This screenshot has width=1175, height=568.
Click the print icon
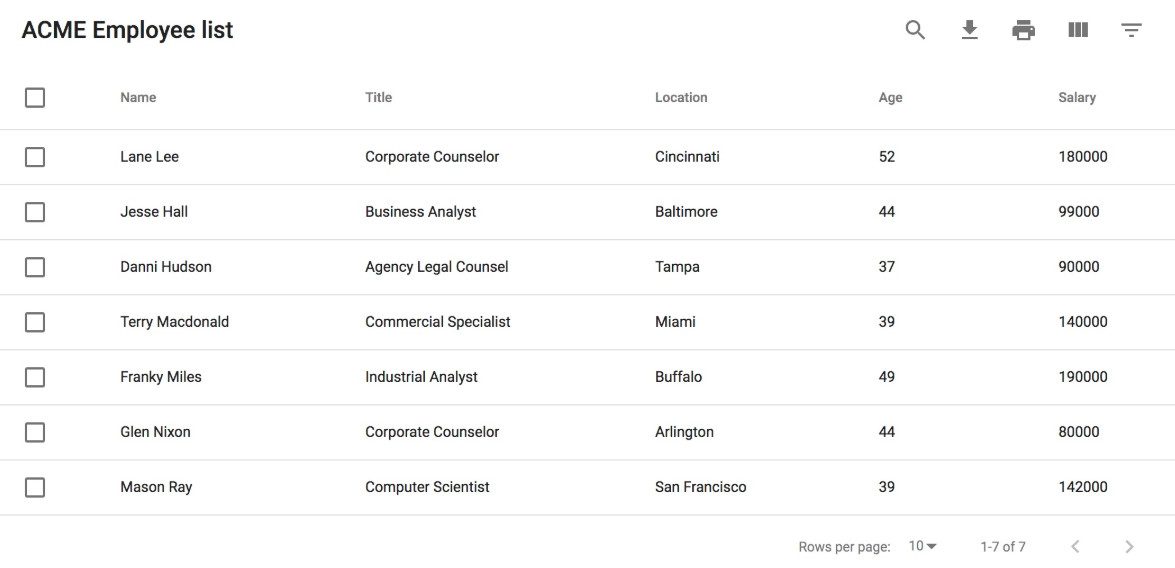coord(1024,31)
